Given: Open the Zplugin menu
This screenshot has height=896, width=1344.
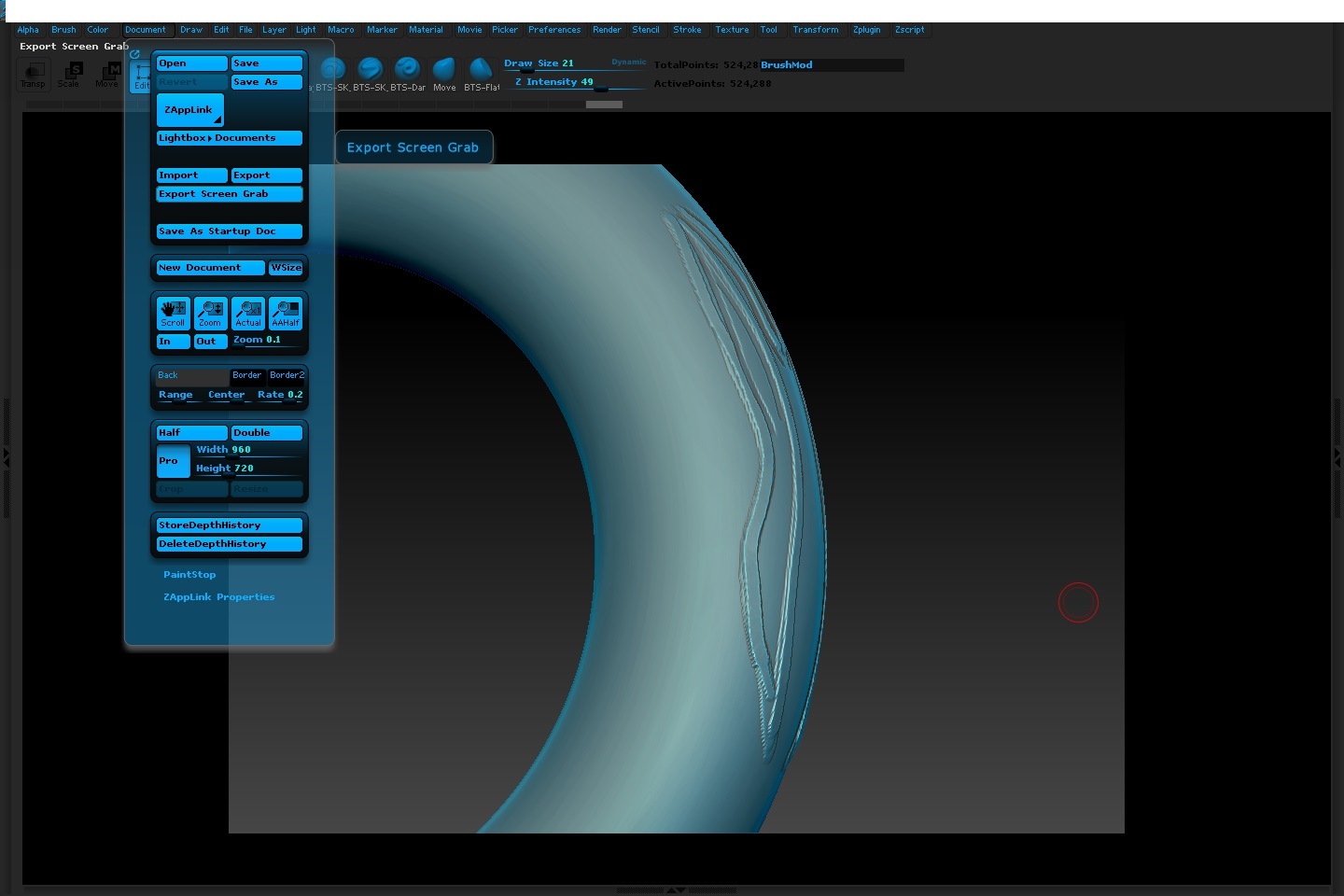Looking at the screenshot, I should (867, 30).
